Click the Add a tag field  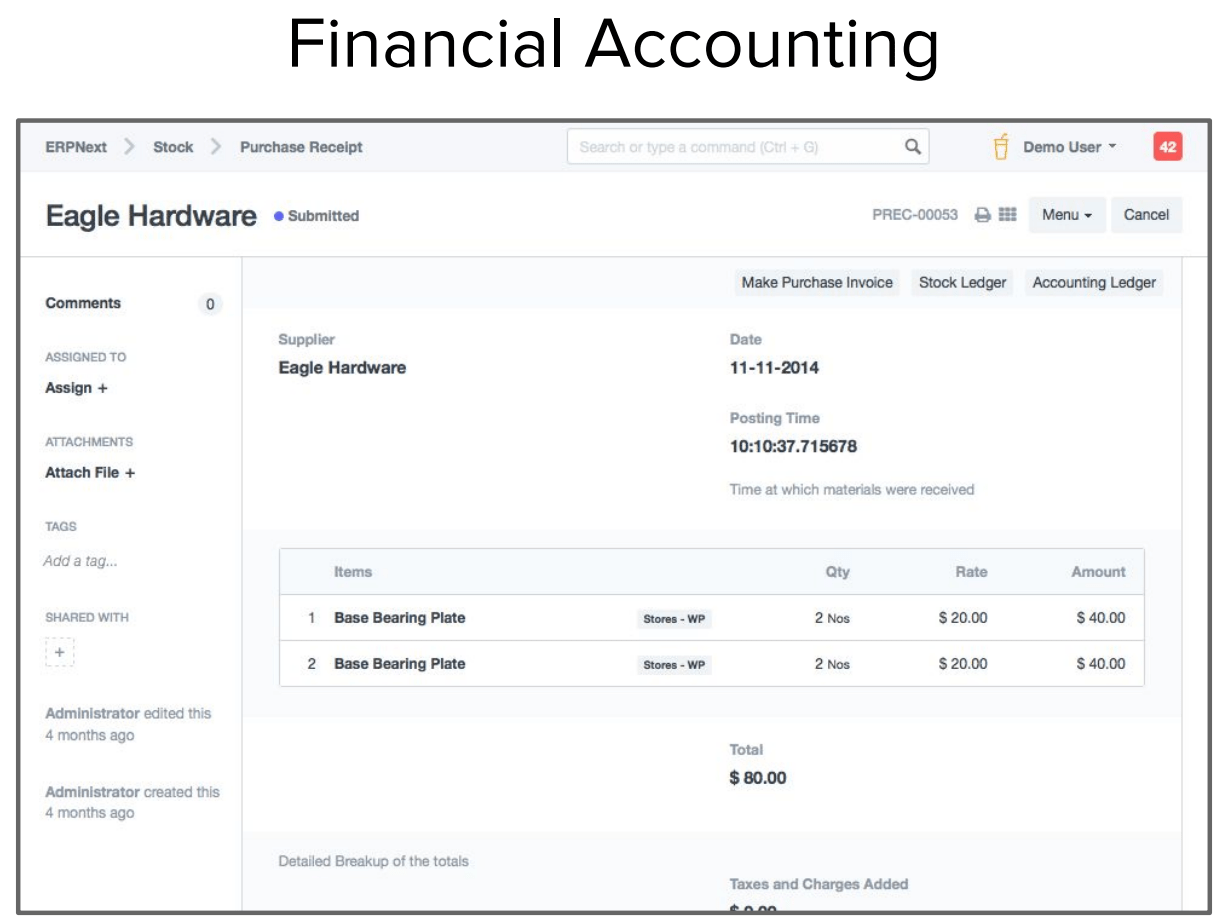pyautogui.click(x=80, y=562)
